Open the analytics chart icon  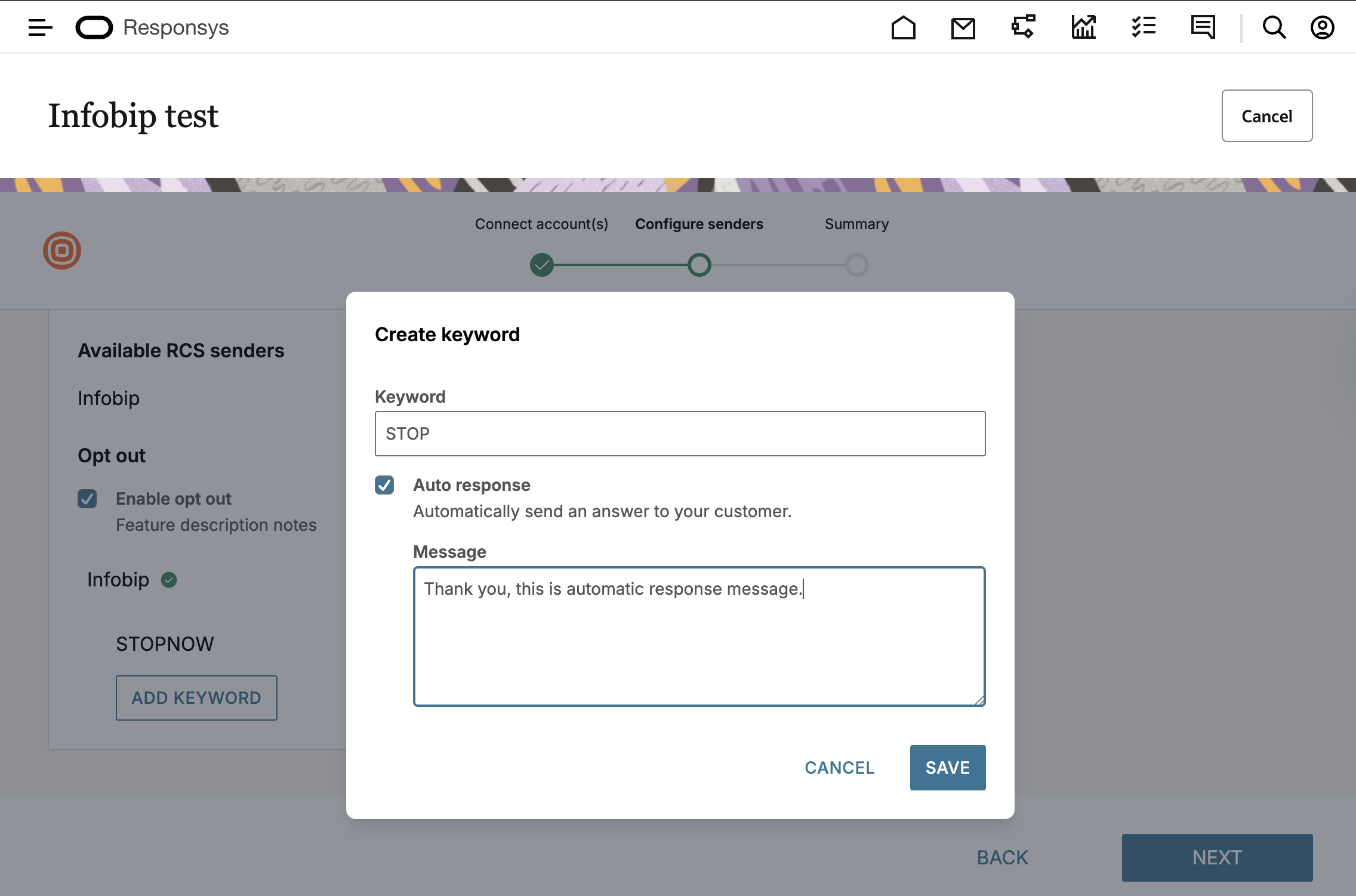pyautogui.click(x=1083, y=27)
